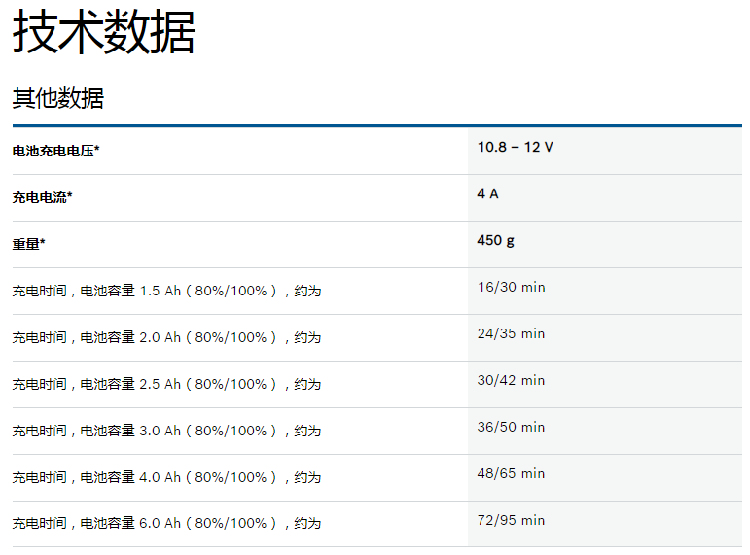Select the 30/42 min value

point(511,380)
